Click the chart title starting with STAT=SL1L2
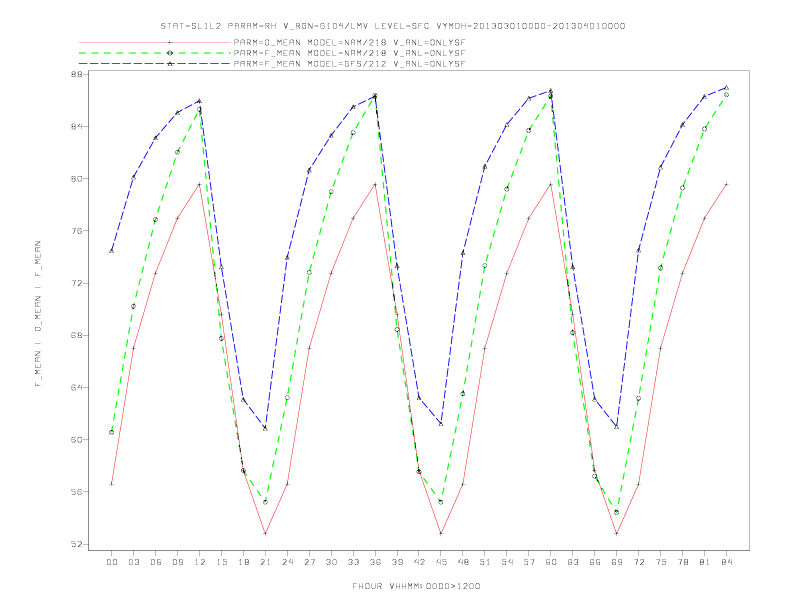Viewport: 792px width, 612px height. pyautogui.click(x=392, y=26)
